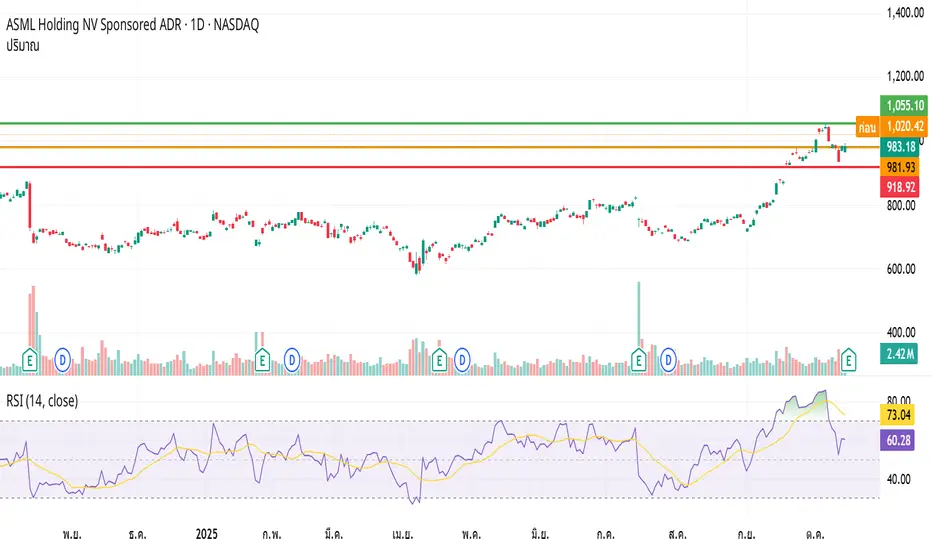This screenshot has width=932, height=550.
Task: Click the rightmost October earnings E marker
Action: (849, 360)
